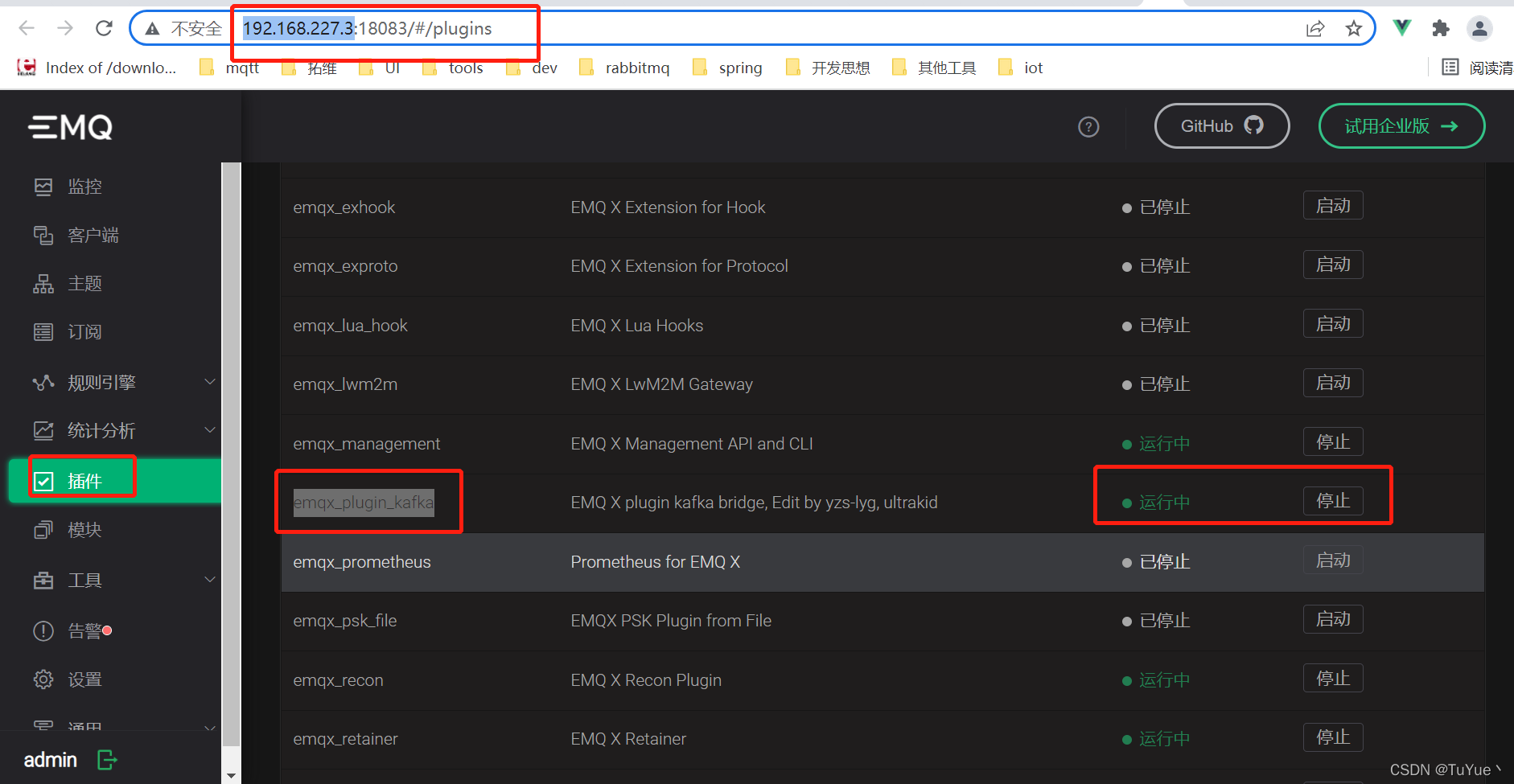
Task: Stop the emqx_management plugin
Action: [1333, 442]
